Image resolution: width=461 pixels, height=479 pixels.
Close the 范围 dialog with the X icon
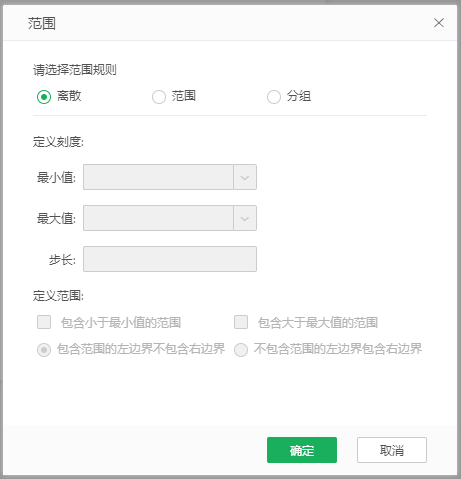point(439,23)
